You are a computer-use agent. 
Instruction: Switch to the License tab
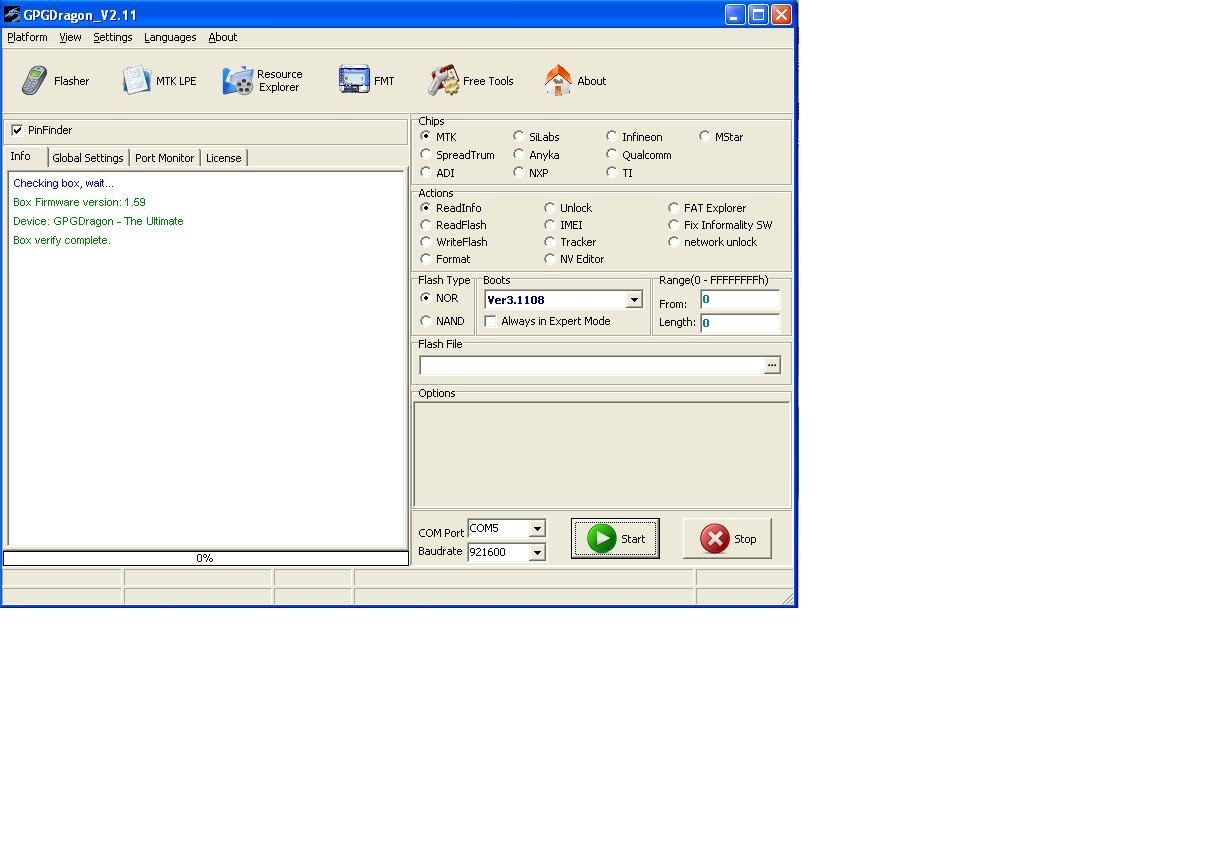[x=223, y=158]
